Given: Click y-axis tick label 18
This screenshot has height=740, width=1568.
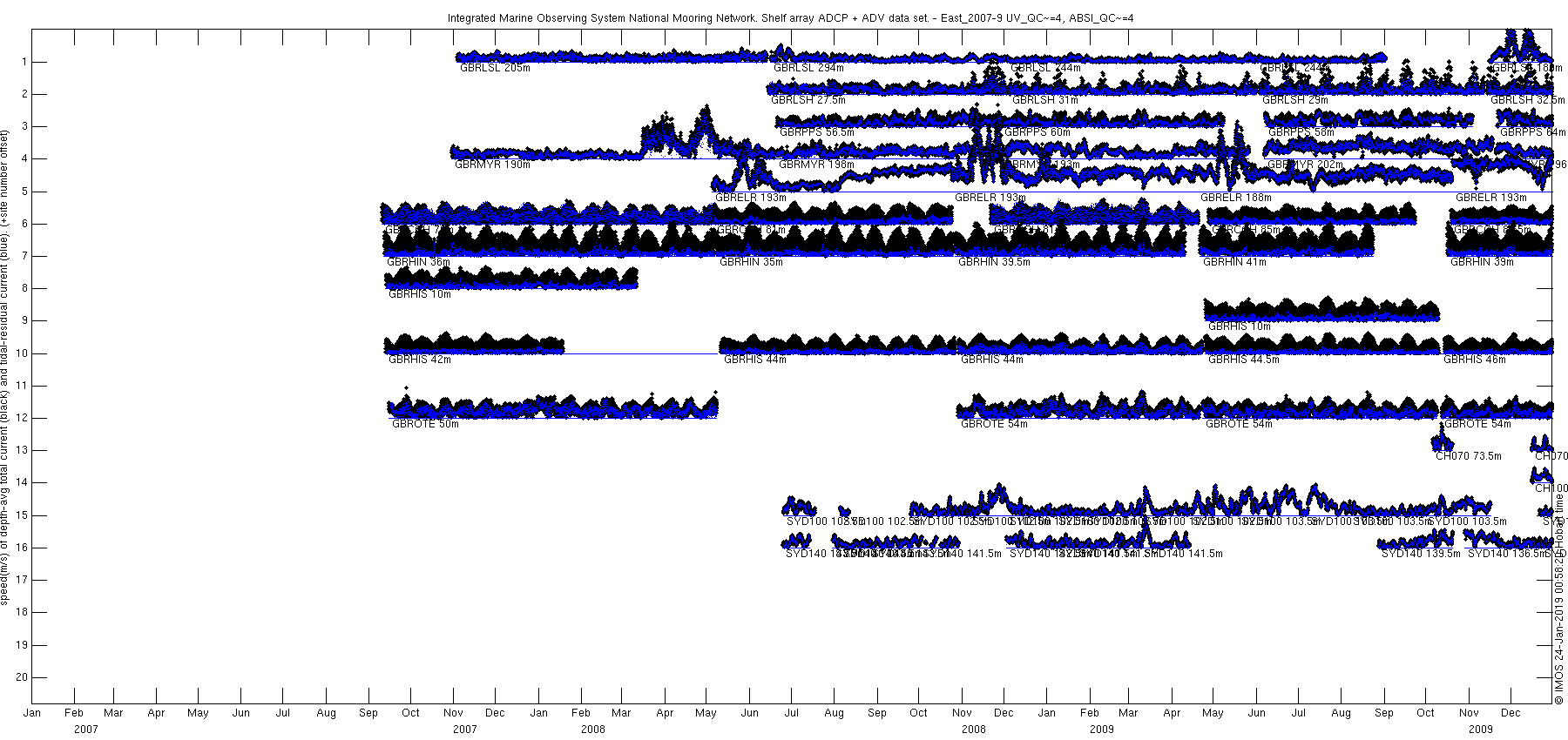Looking at the screenshot, I should pos(20,612).
